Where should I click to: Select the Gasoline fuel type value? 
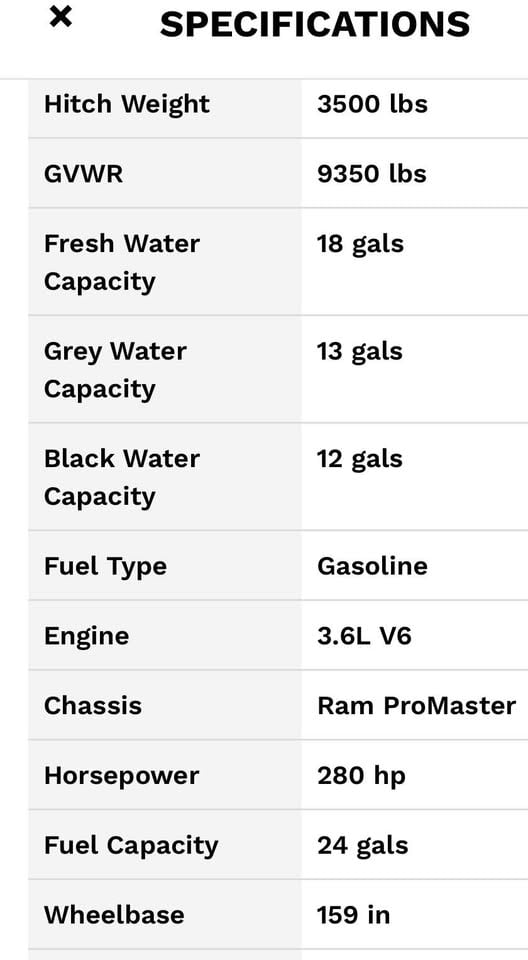click(x=372, y=566)
